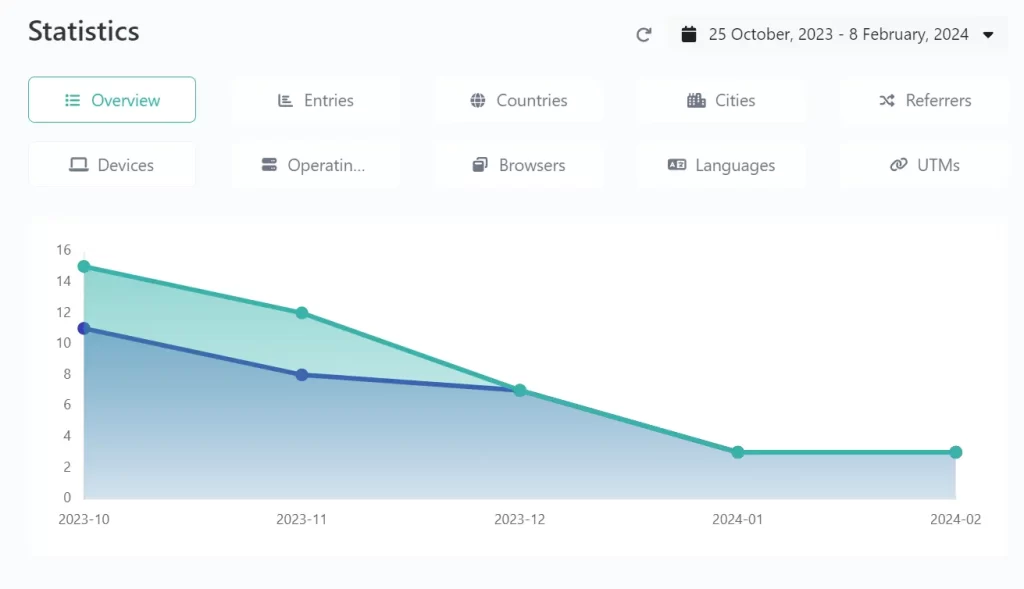Click the shuffle icon for Referrers
The width and height of the screenshot is (1024, 589).
pyautogui.click(x=887, y=100)
